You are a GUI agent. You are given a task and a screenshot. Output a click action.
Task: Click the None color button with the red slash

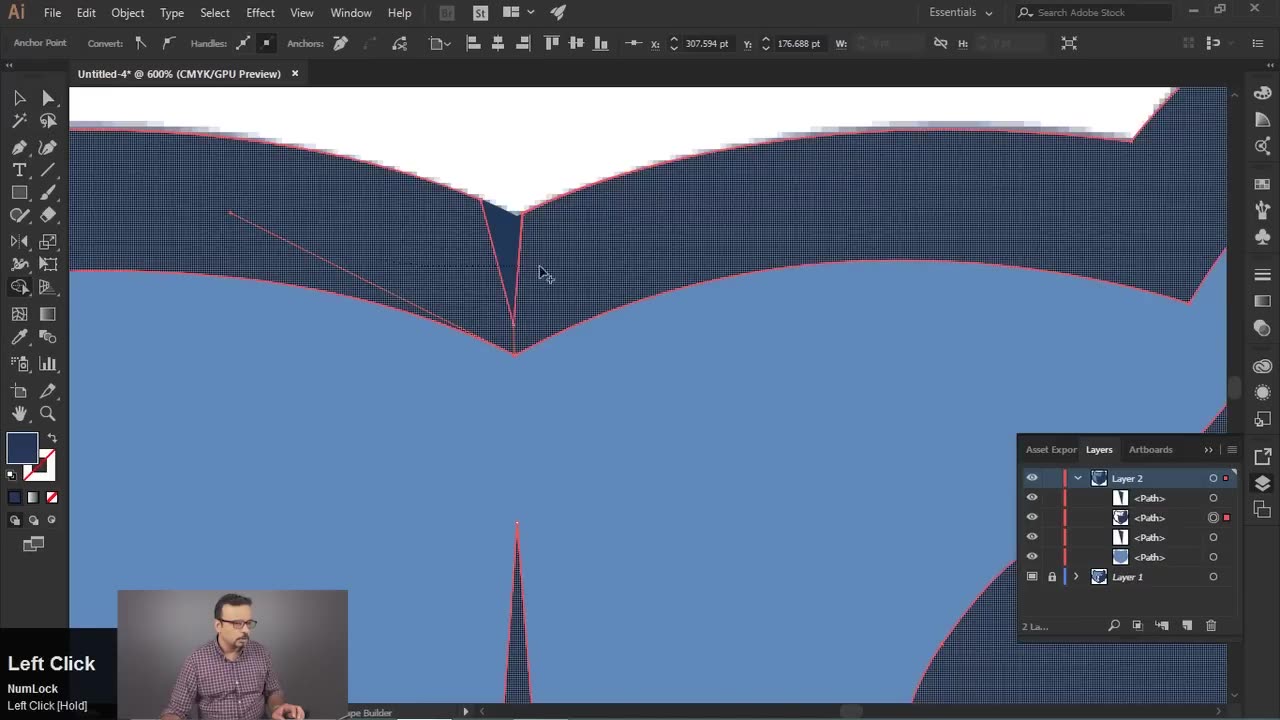click(x=52, y=497)
